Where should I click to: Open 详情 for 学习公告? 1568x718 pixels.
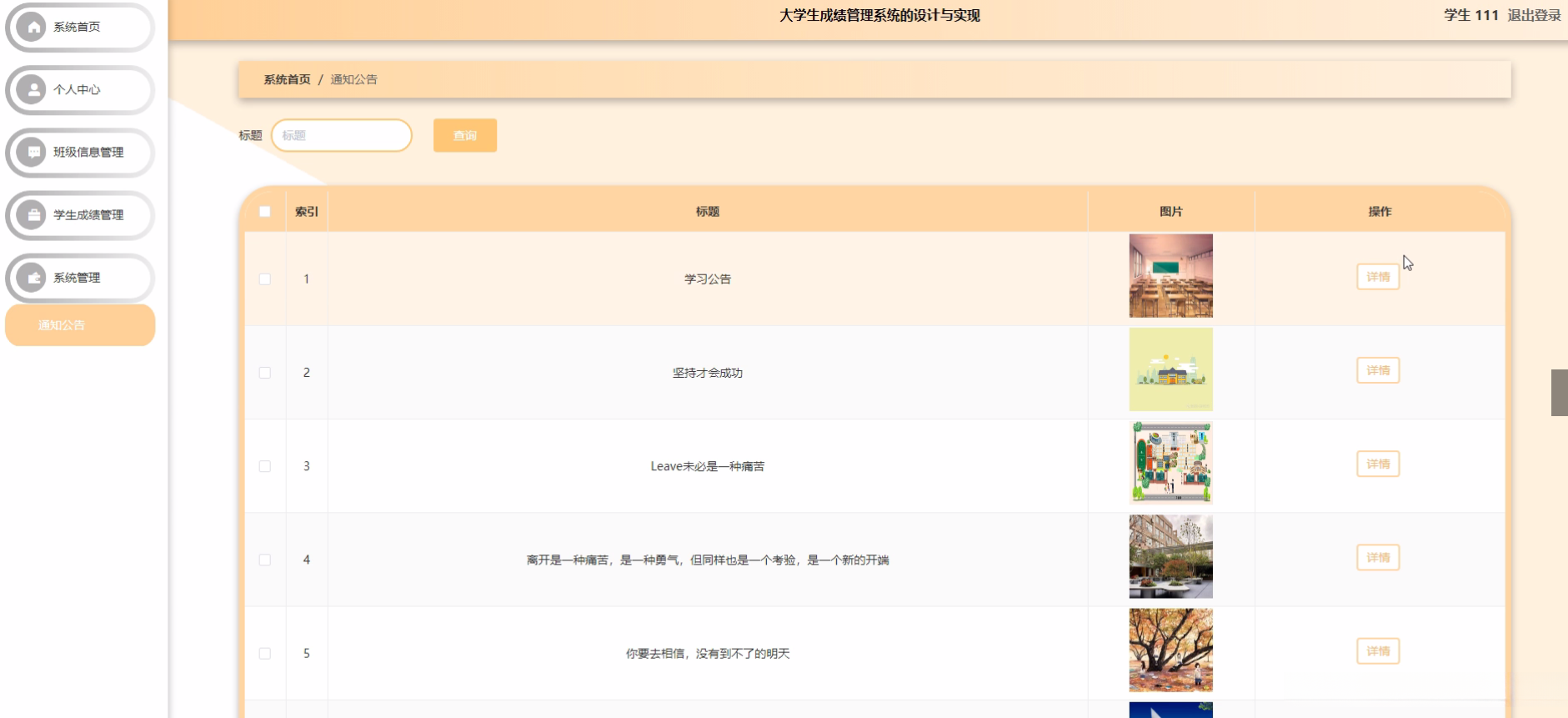[1378, 277]
